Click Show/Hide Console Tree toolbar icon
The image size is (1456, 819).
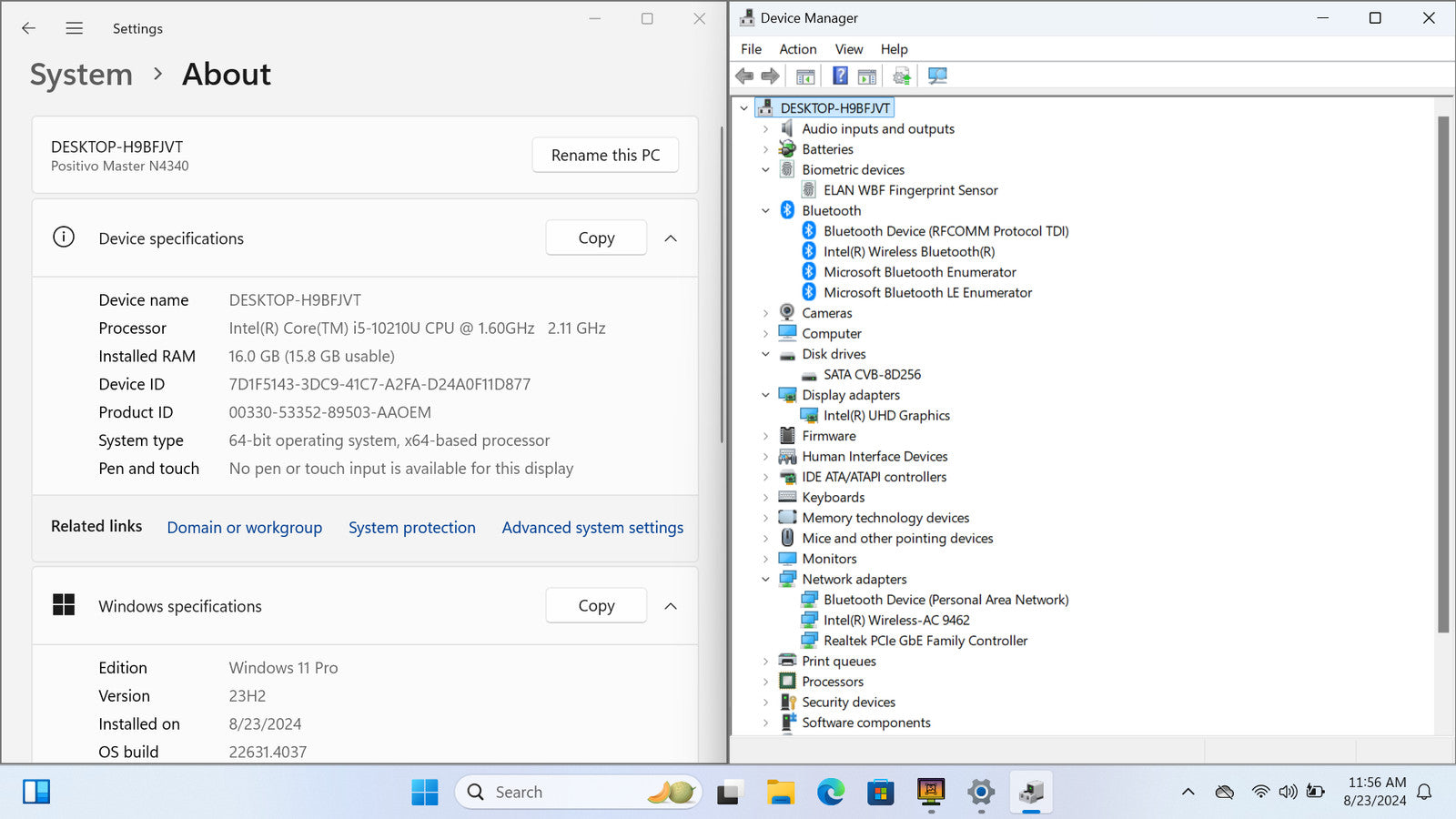pos(805,76)
